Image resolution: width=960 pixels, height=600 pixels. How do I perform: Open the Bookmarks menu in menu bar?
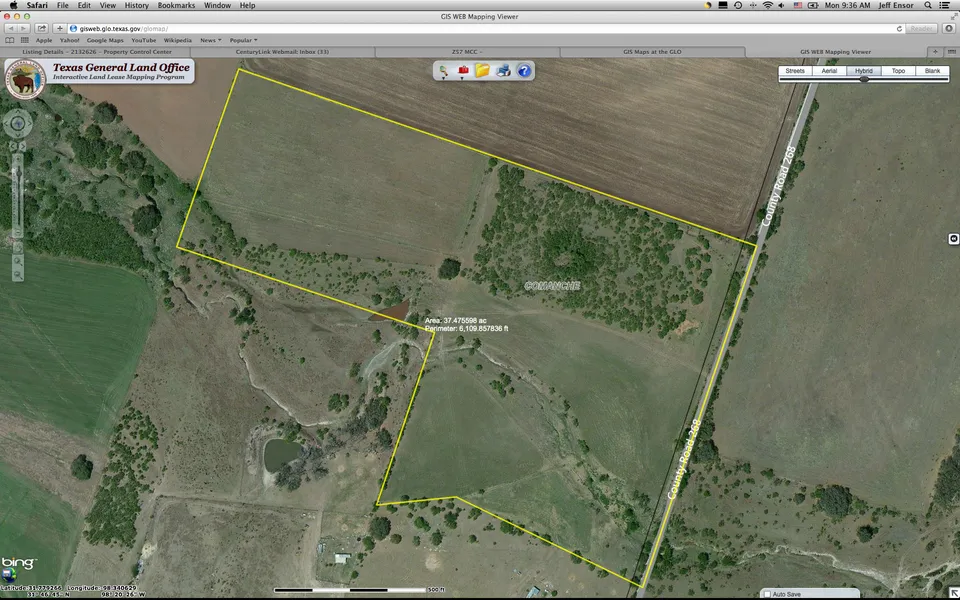176,5
